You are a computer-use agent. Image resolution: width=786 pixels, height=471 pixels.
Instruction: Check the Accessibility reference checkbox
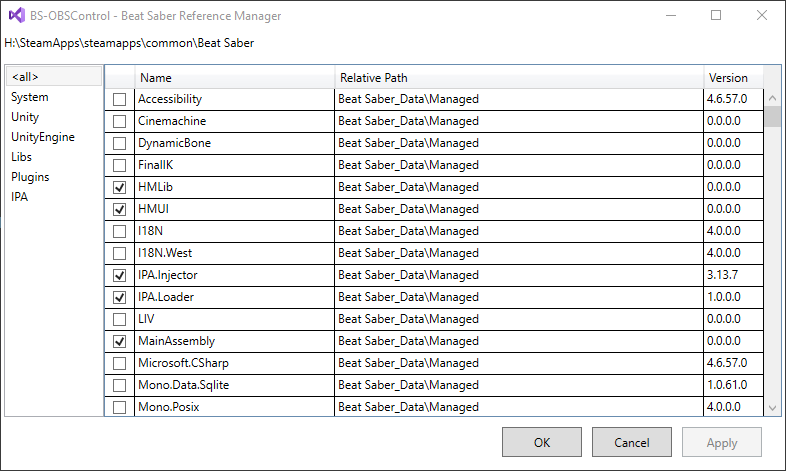click(119, 99)
